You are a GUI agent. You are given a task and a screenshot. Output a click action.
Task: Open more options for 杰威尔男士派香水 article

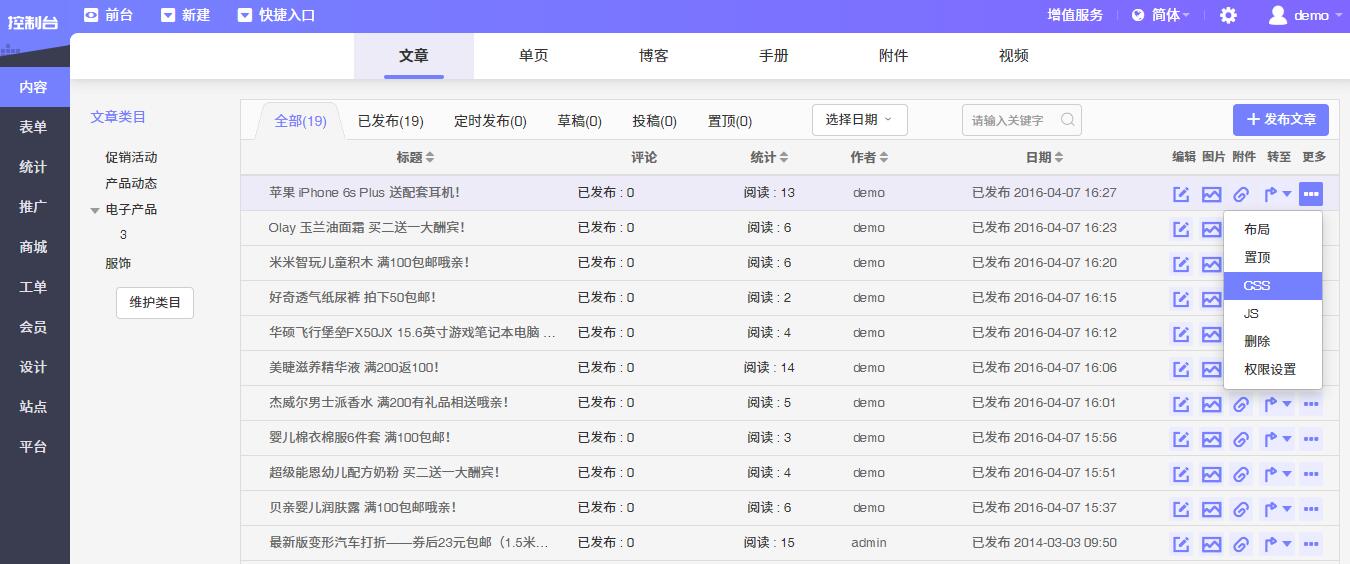[1311, 404]
